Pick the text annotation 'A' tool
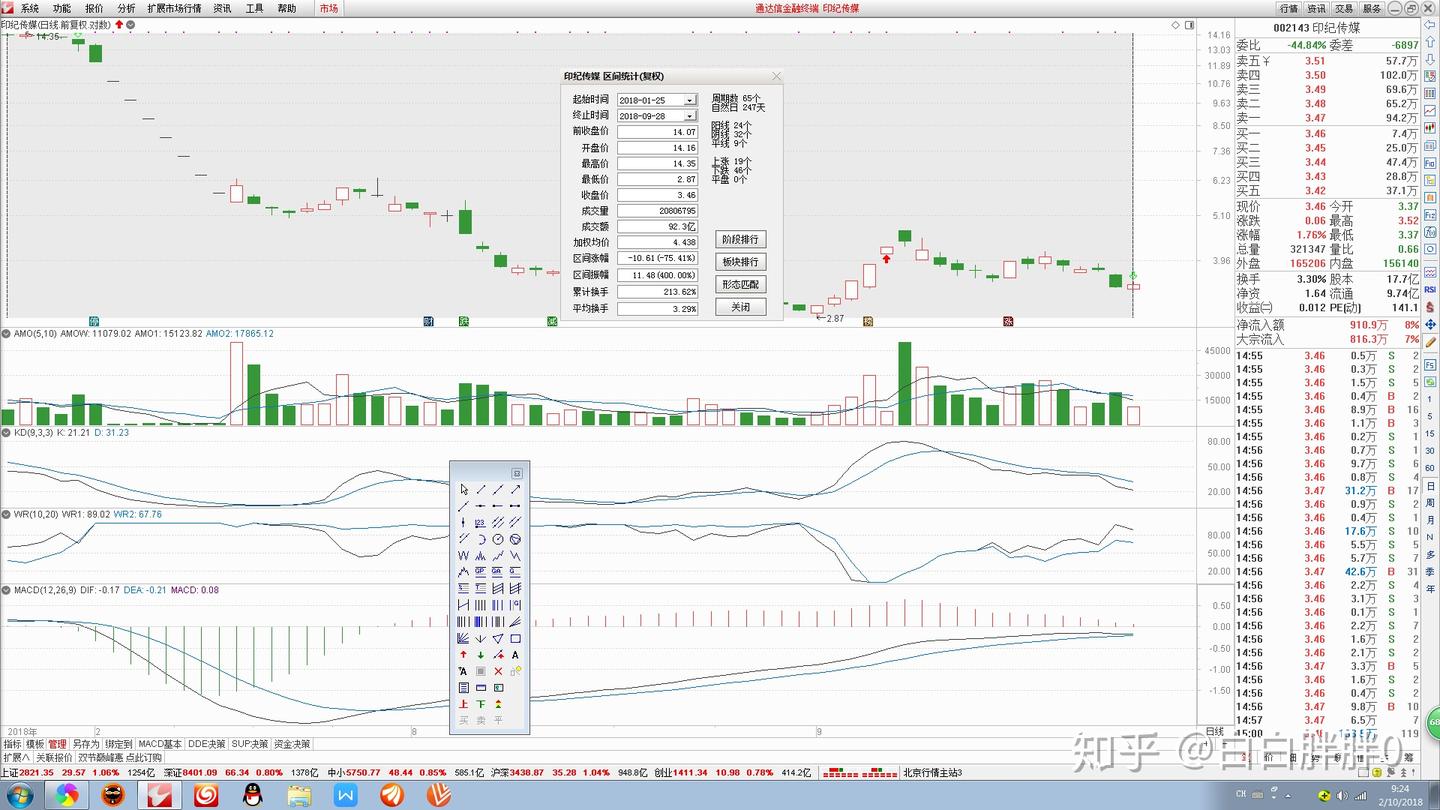The height and width of the screenshot is (810, 1440). [x=515, y=655]
